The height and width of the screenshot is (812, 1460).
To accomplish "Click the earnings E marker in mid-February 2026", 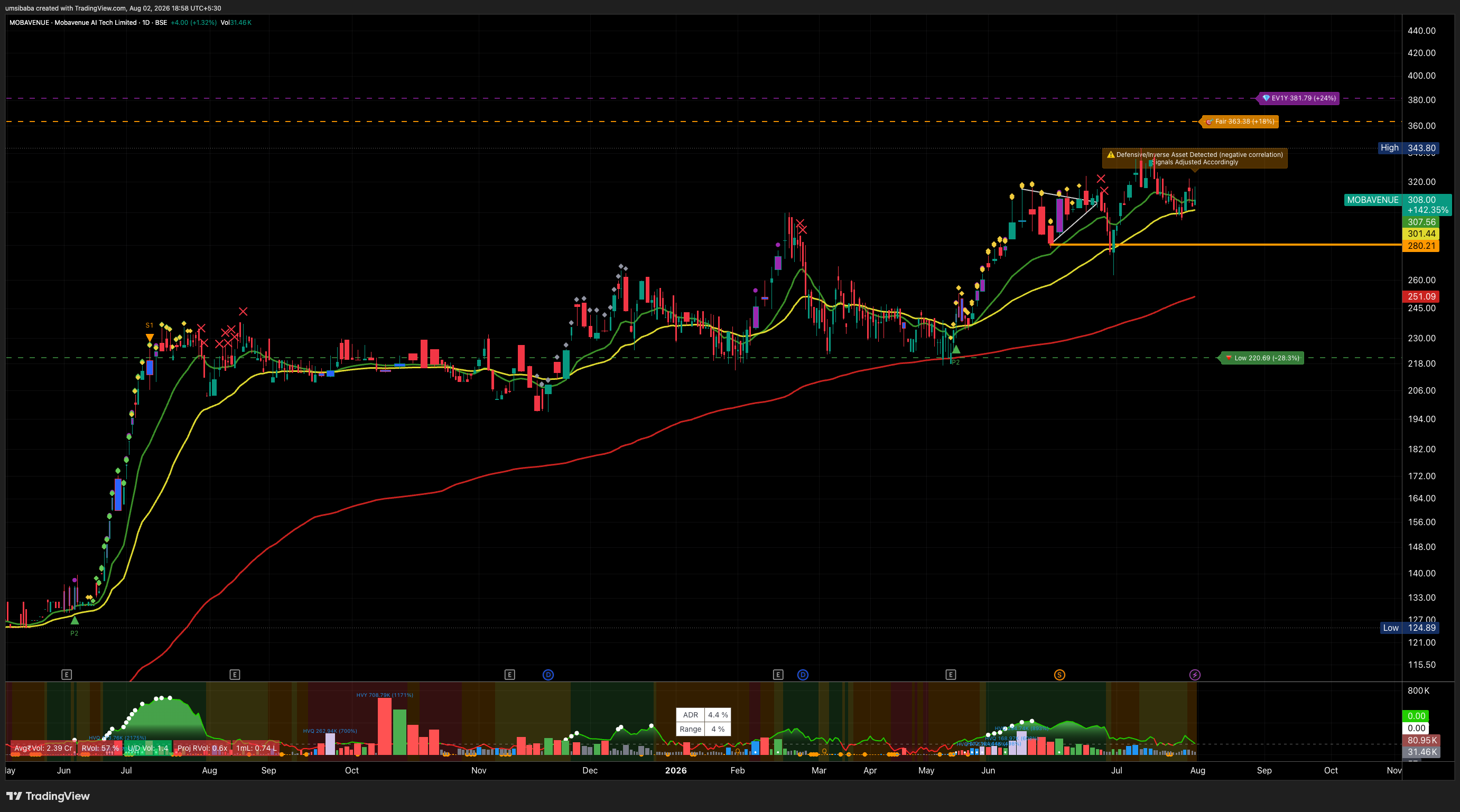I will pyautogui.click(x=778, y=674).
